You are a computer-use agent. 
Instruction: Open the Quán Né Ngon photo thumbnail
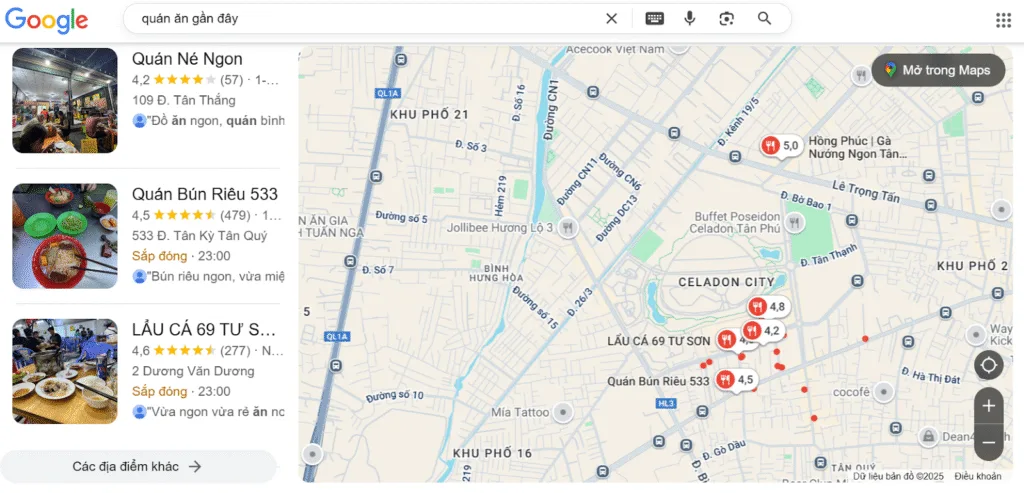65,101
